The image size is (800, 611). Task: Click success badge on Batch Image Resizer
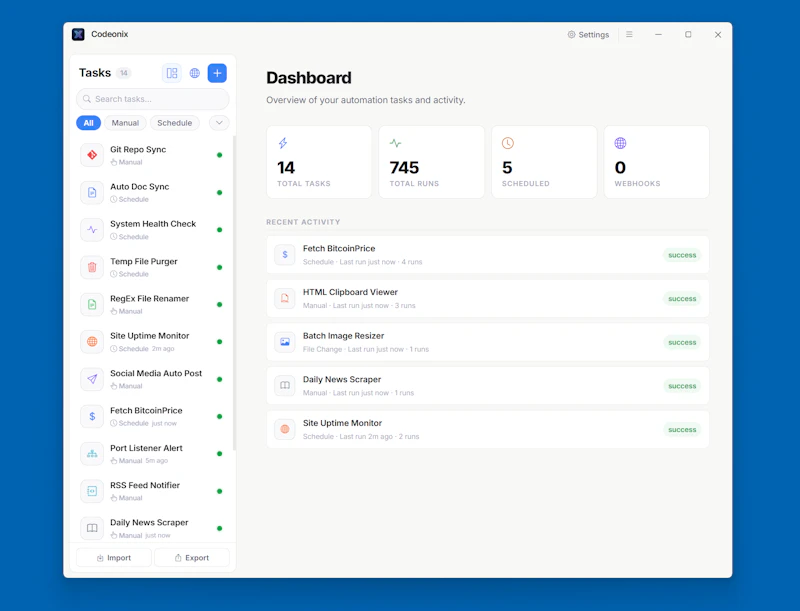[682, 342]
